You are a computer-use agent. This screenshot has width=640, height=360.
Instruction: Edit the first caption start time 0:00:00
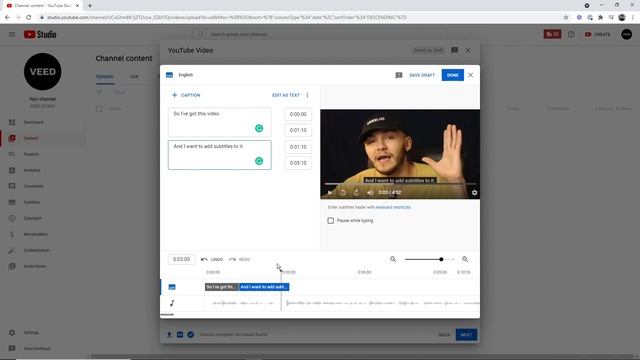pyautogui.click(x=298, y=114)
